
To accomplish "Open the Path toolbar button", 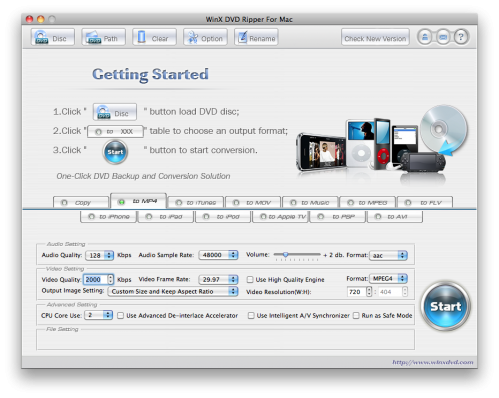I will tap(104, 37).
